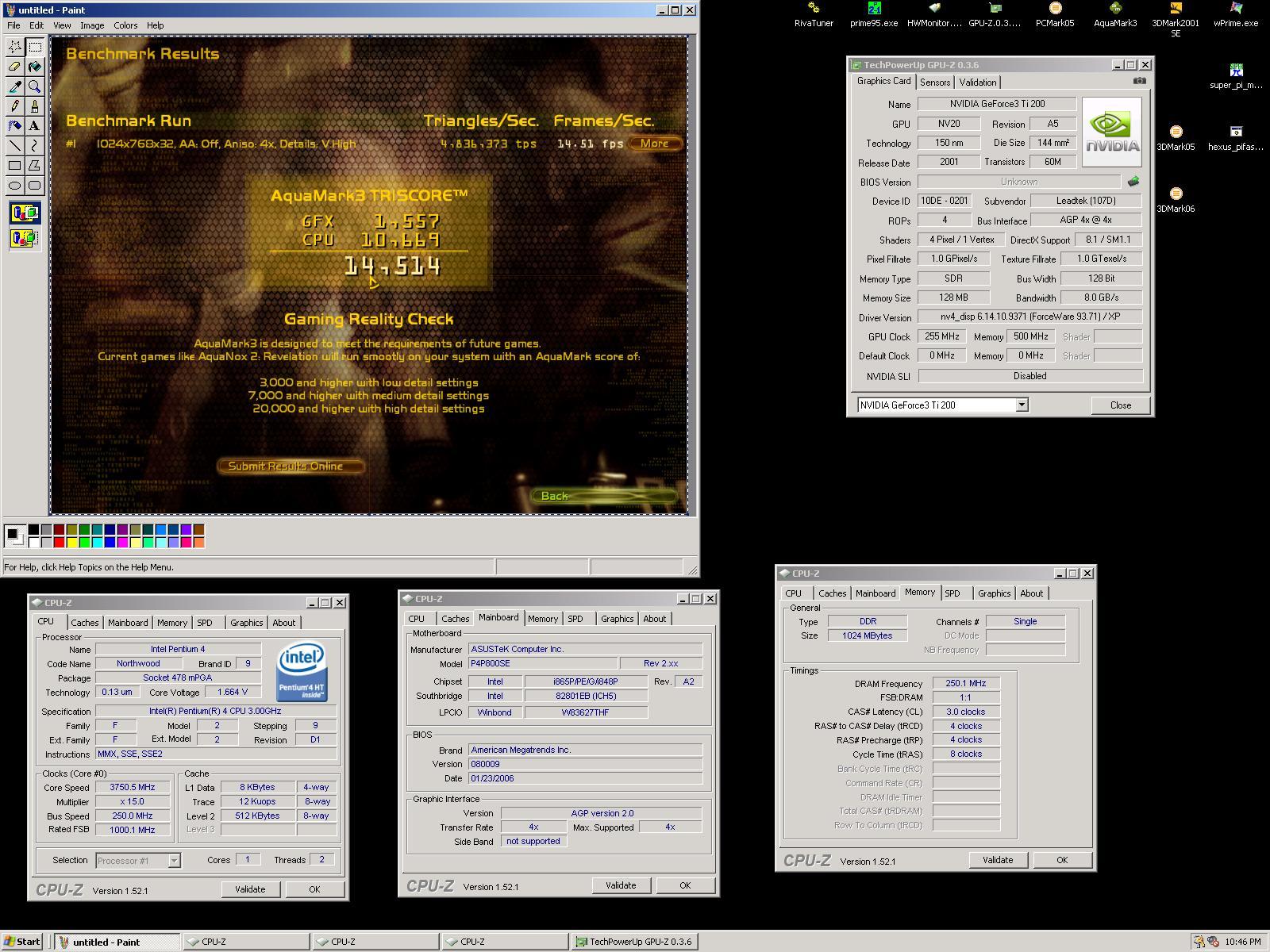This screenshot has width=1270, height=952.
Task: Click the GPU-Z screenshot camera icon
Action: click(1140, 81)
